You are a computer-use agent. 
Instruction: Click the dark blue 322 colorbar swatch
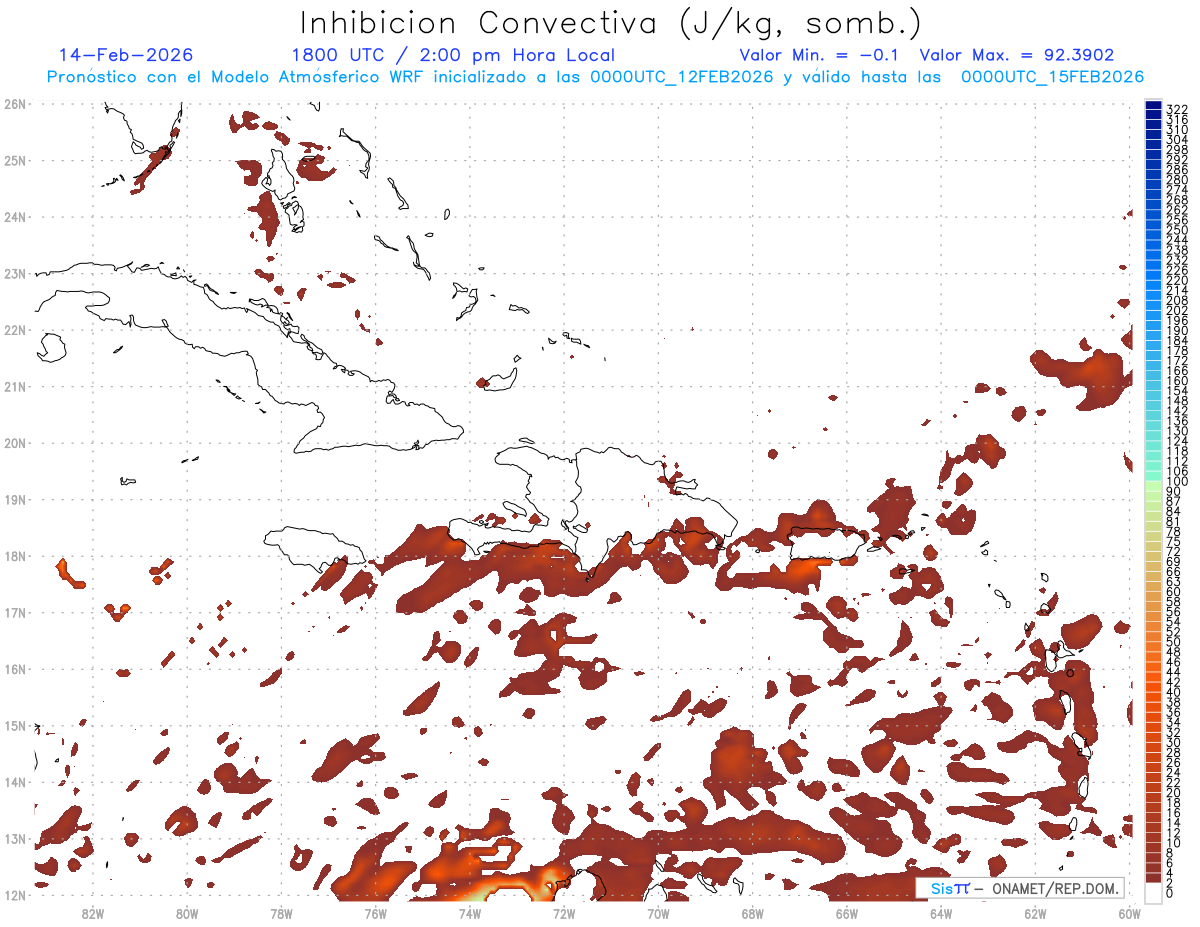coord(1154,107)
